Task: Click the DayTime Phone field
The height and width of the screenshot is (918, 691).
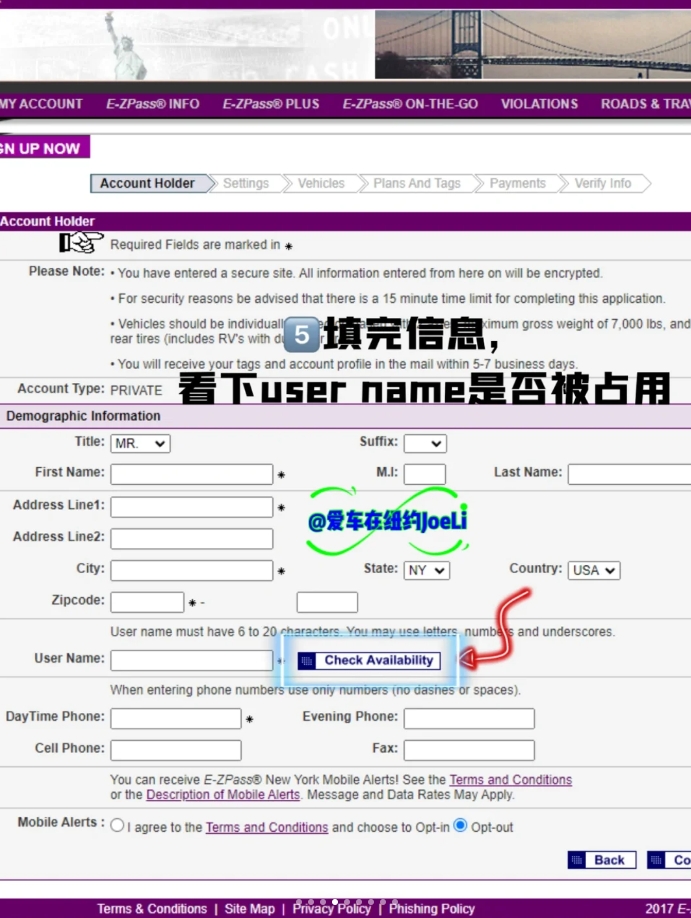Action: [x=176, y=718]
